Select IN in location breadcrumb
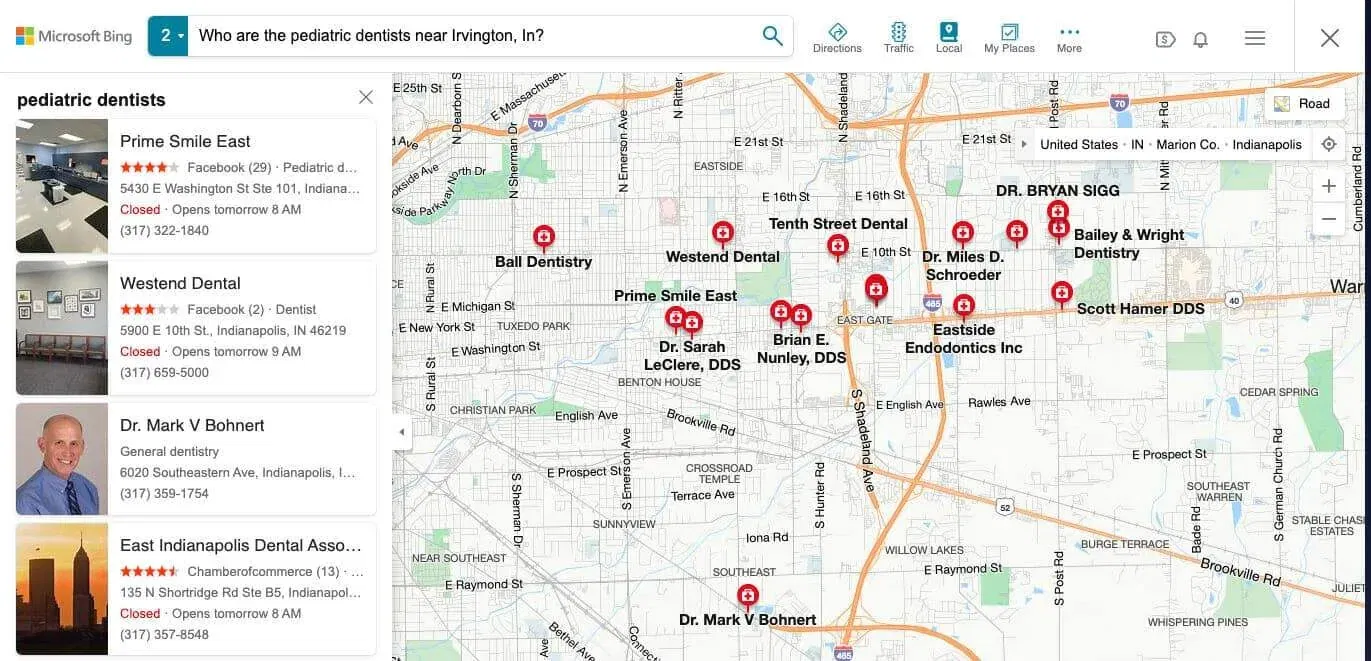Viewport: 1371px width, 661px height. (x=1137, y=144)
